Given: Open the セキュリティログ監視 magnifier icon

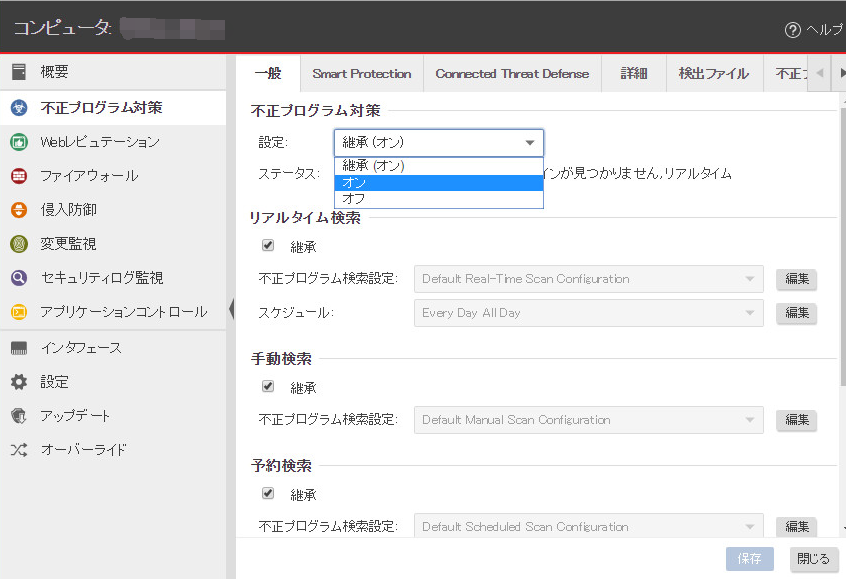Looking at the screenshot, I should click(x=18, y=278).
